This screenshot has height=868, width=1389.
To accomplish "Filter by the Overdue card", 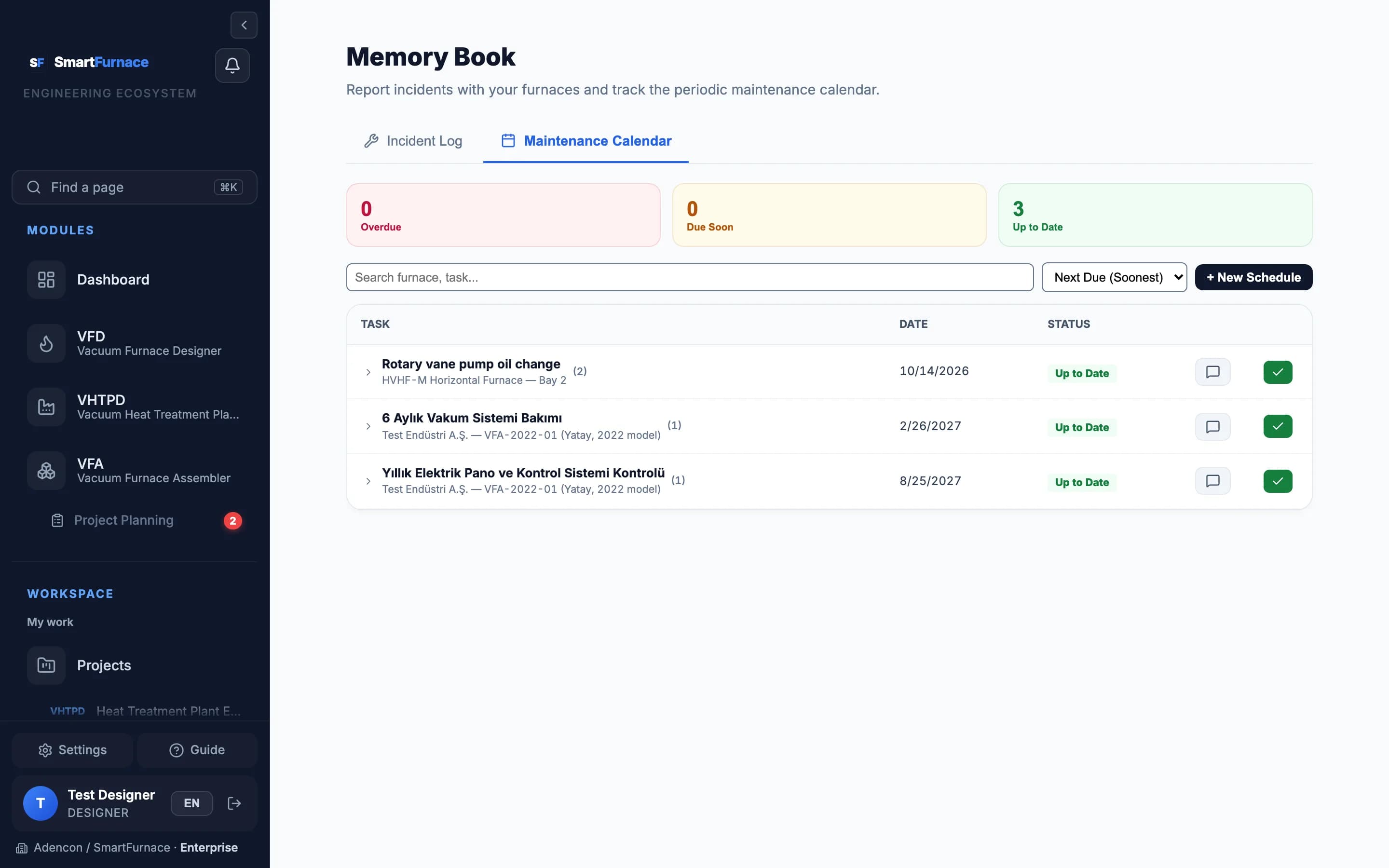I will click(504, 215).
